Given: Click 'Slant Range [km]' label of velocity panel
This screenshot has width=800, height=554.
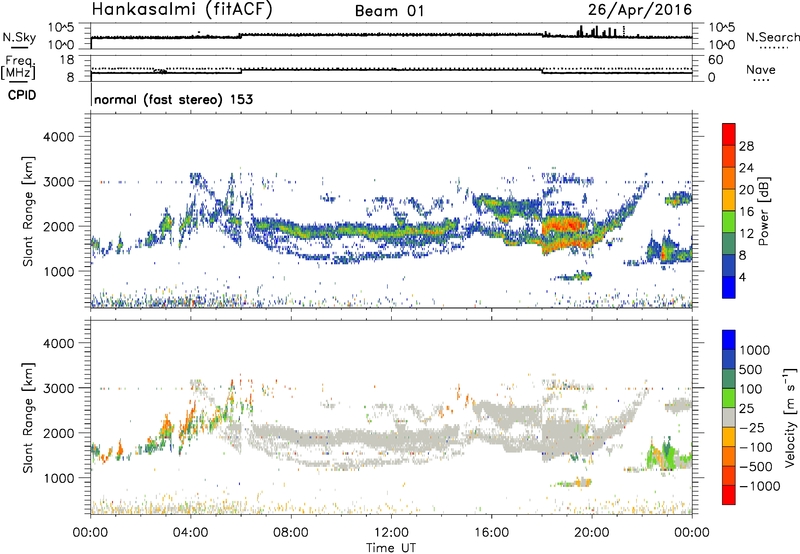Looking at the screenshot, I should pos(28,418).
